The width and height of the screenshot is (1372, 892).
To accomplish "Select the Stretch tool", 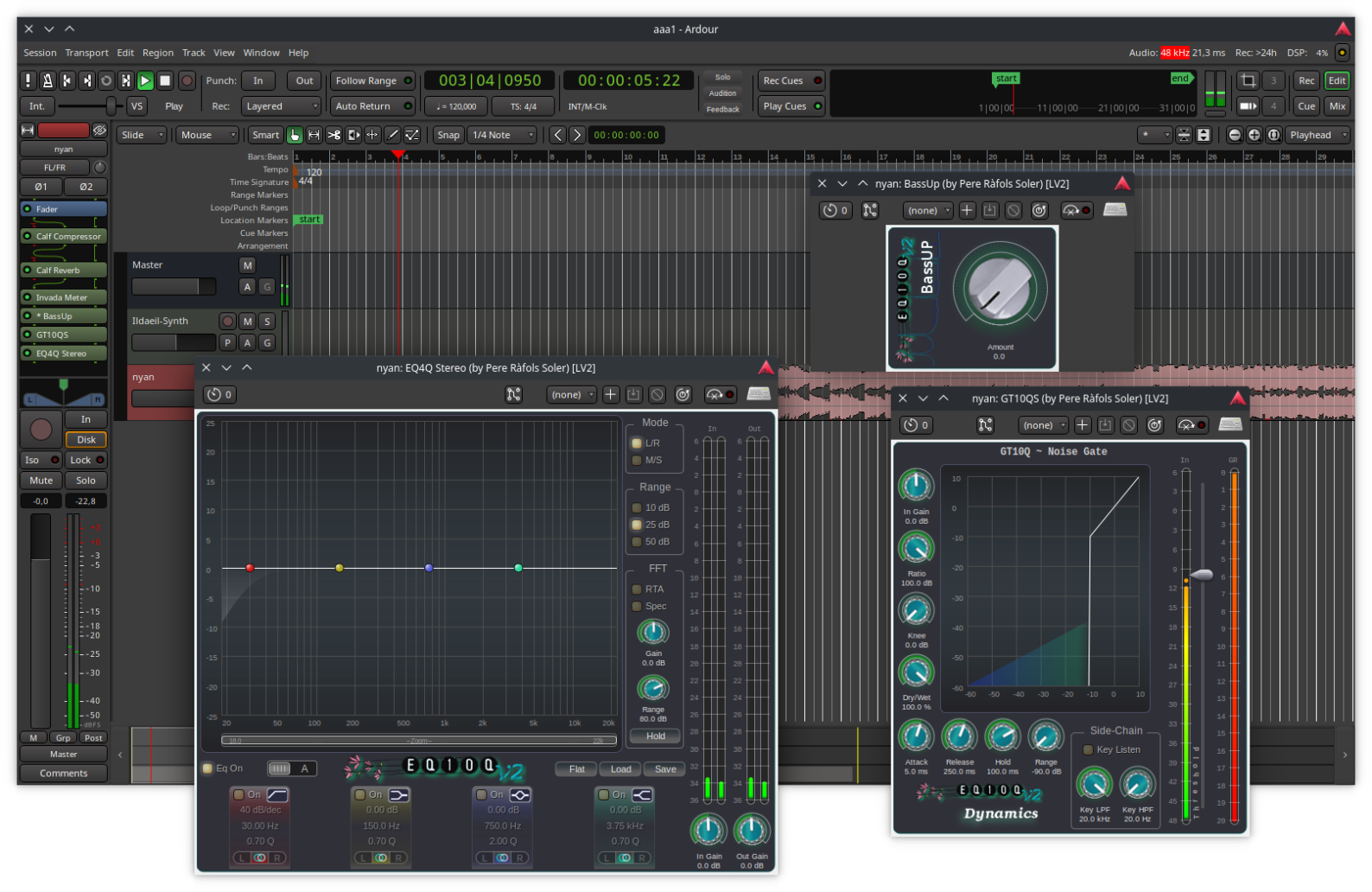I will [373, 135].
